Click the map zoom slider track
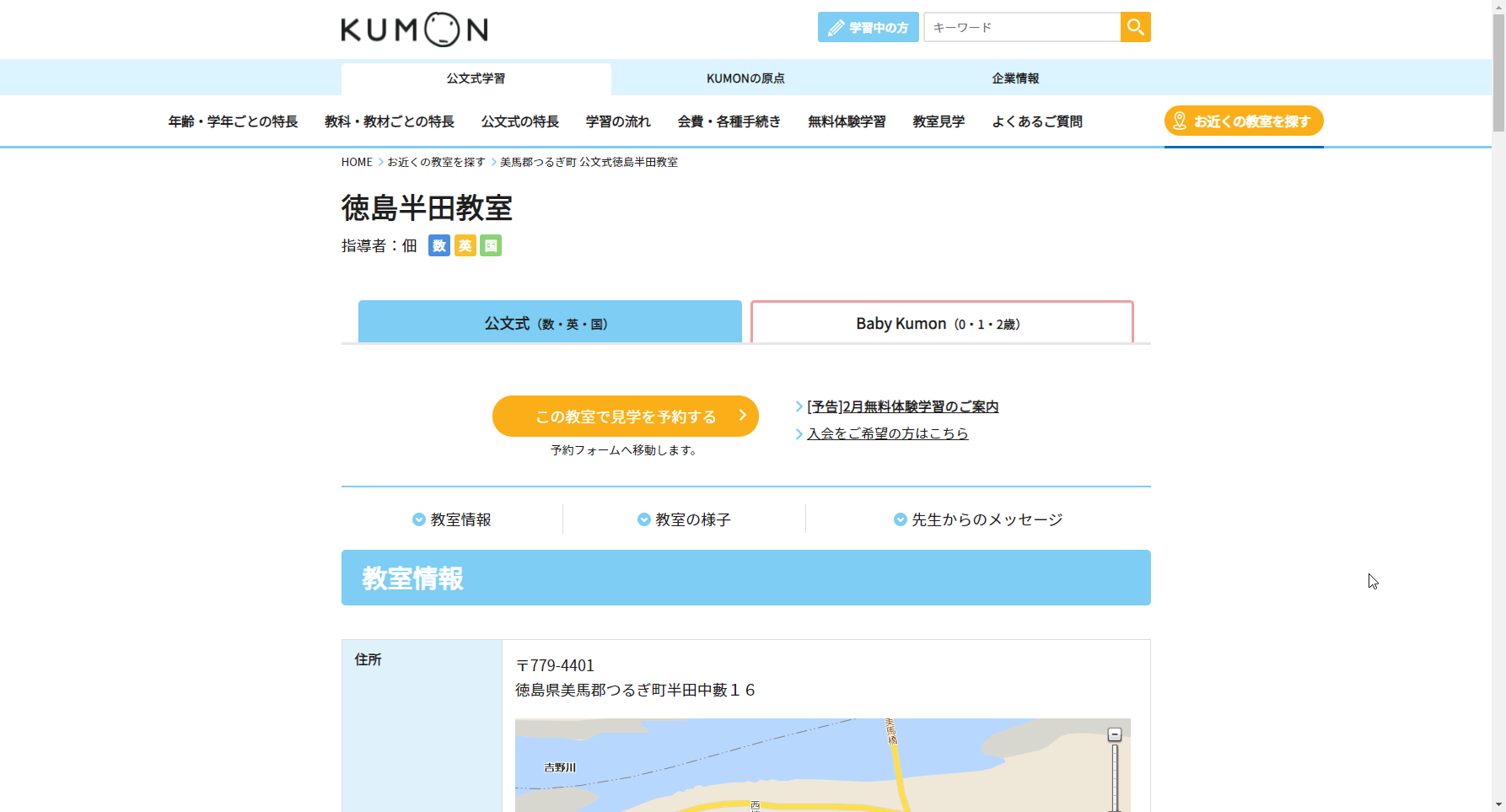Image resolution: width=1506 pixels, height=812 pixels. 1115,777
